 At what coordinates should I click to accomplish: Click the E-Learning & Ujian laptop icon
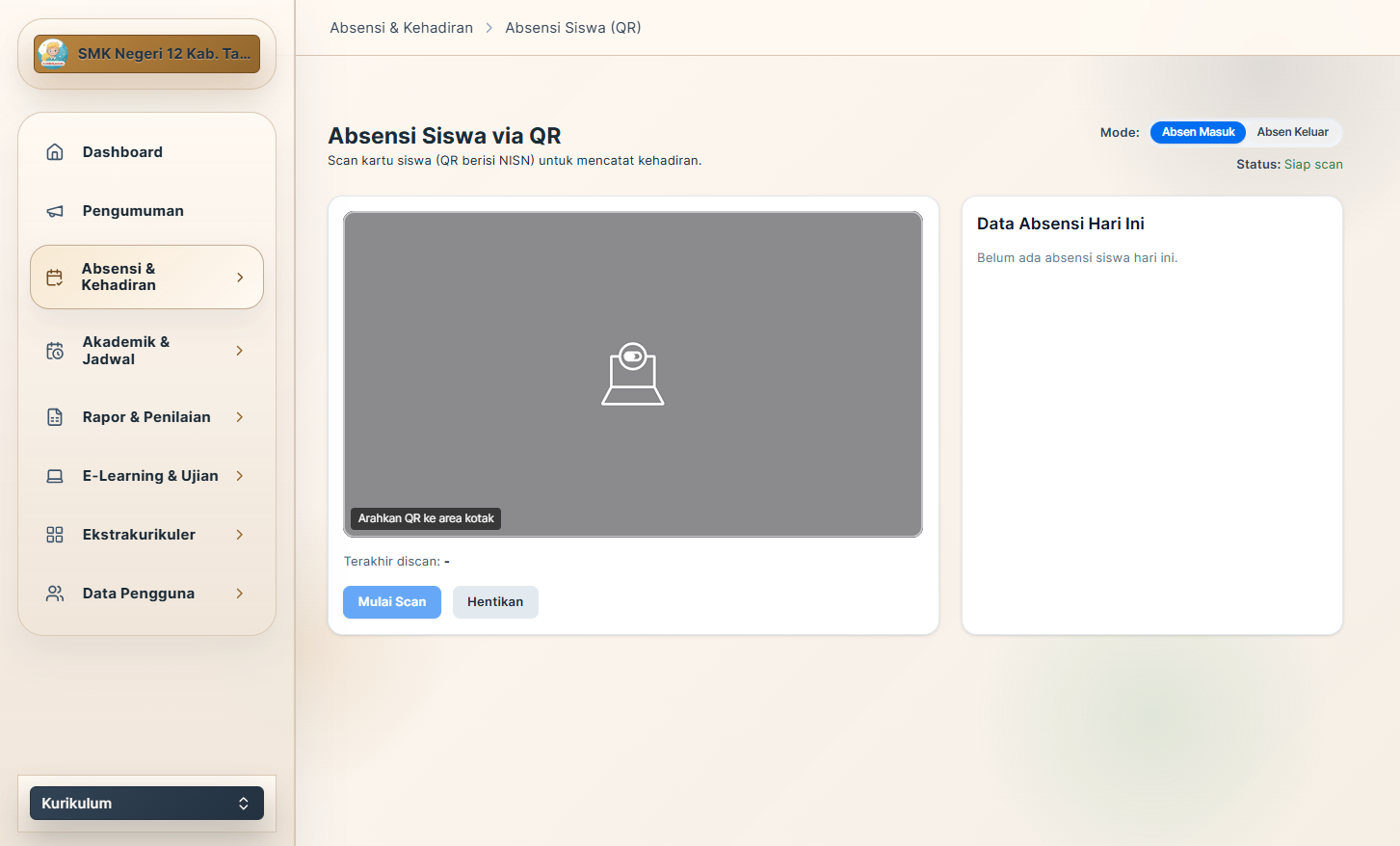[55, 476]
